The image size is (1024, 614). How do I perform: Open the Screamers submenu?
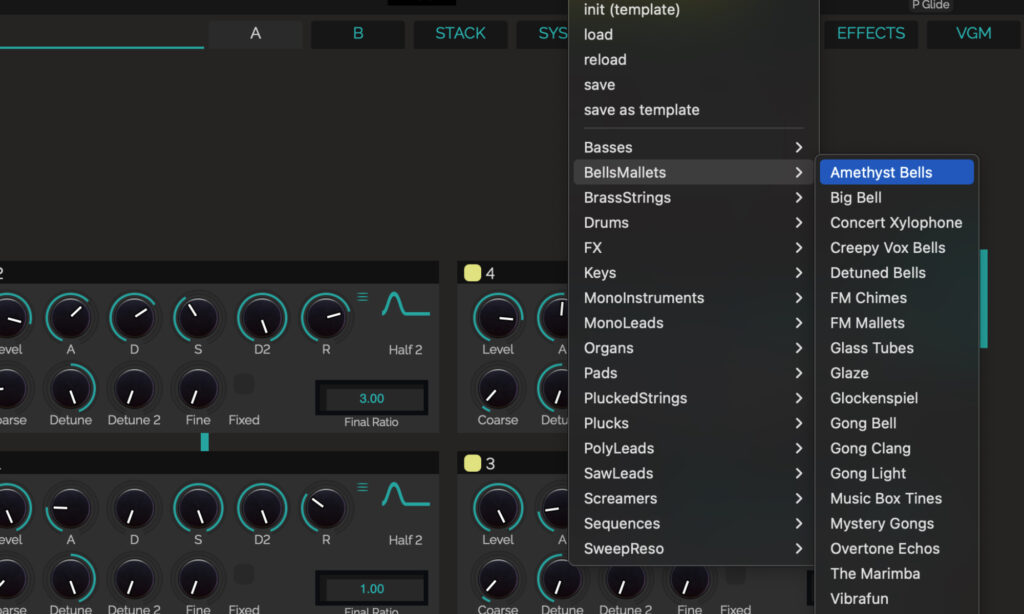[693, 498]
